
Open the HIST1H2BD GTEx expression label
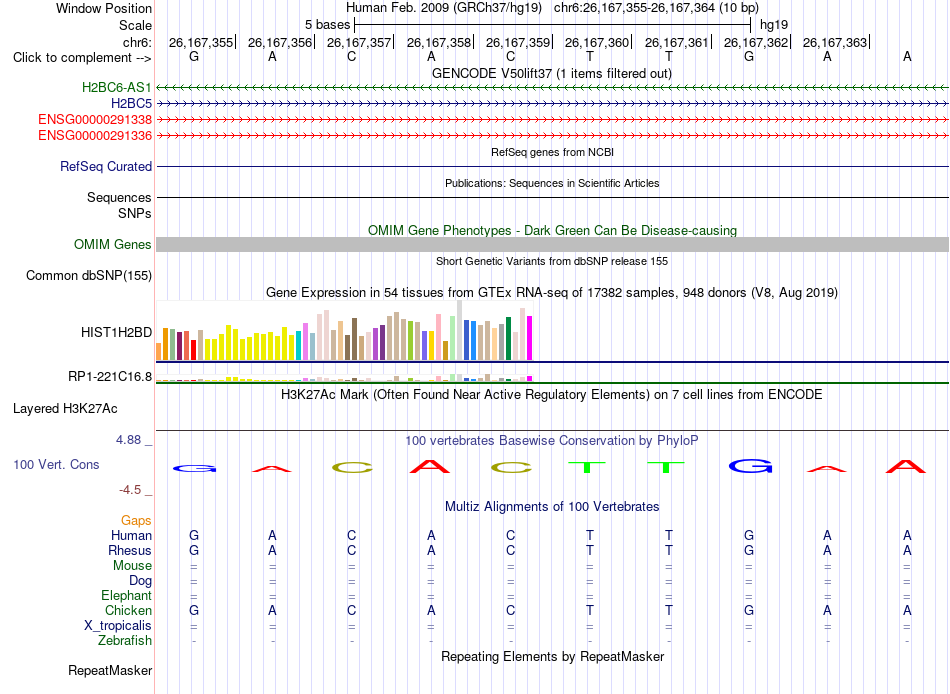[x=116, y=332]
